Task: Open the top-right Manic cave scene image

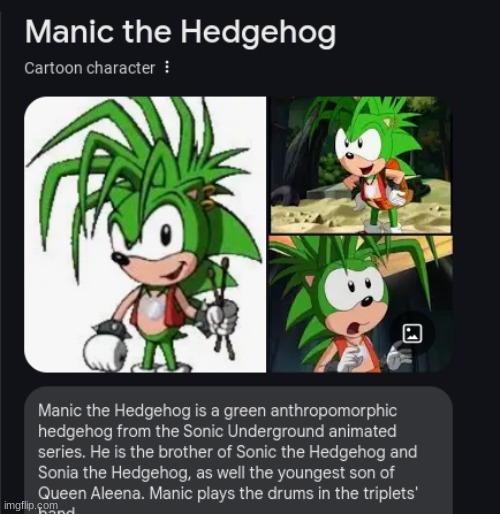Action: [361, 165]
